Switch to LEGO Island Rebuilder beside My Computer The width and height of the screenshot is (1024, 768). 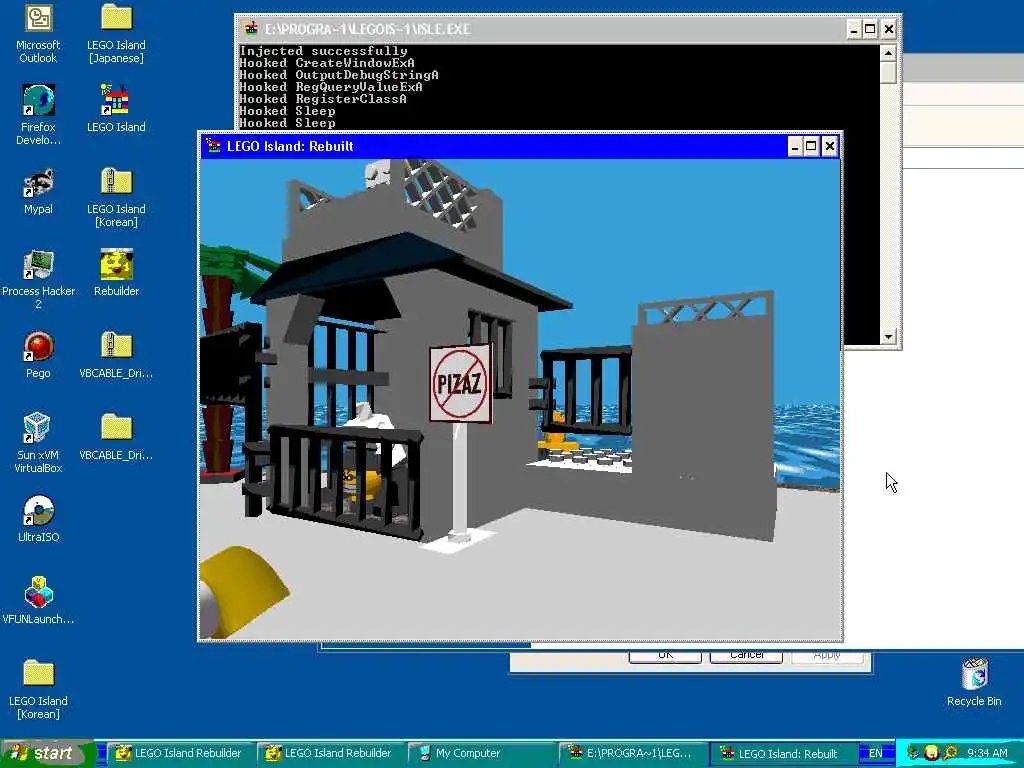pos(330,753)
